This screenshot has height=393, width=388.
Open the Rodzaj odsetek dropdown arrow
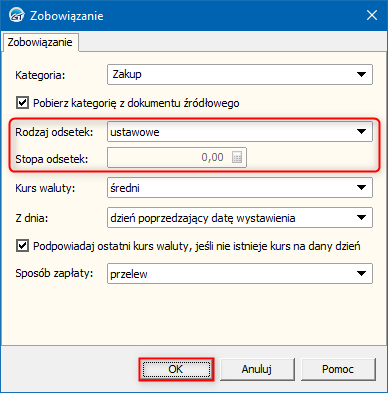click(x=361, y=132)
